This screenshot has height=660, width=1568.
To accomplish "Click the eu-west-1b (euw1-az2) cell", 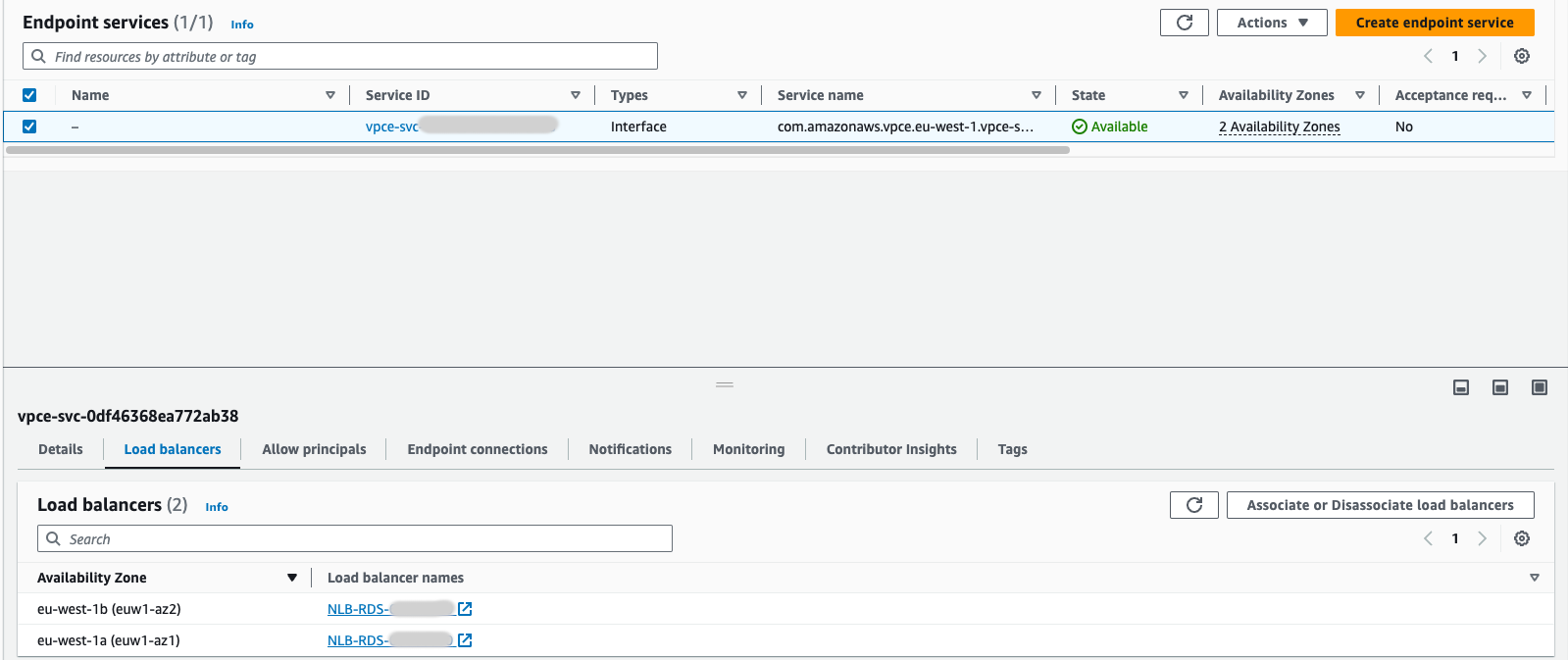I will 109,609.
